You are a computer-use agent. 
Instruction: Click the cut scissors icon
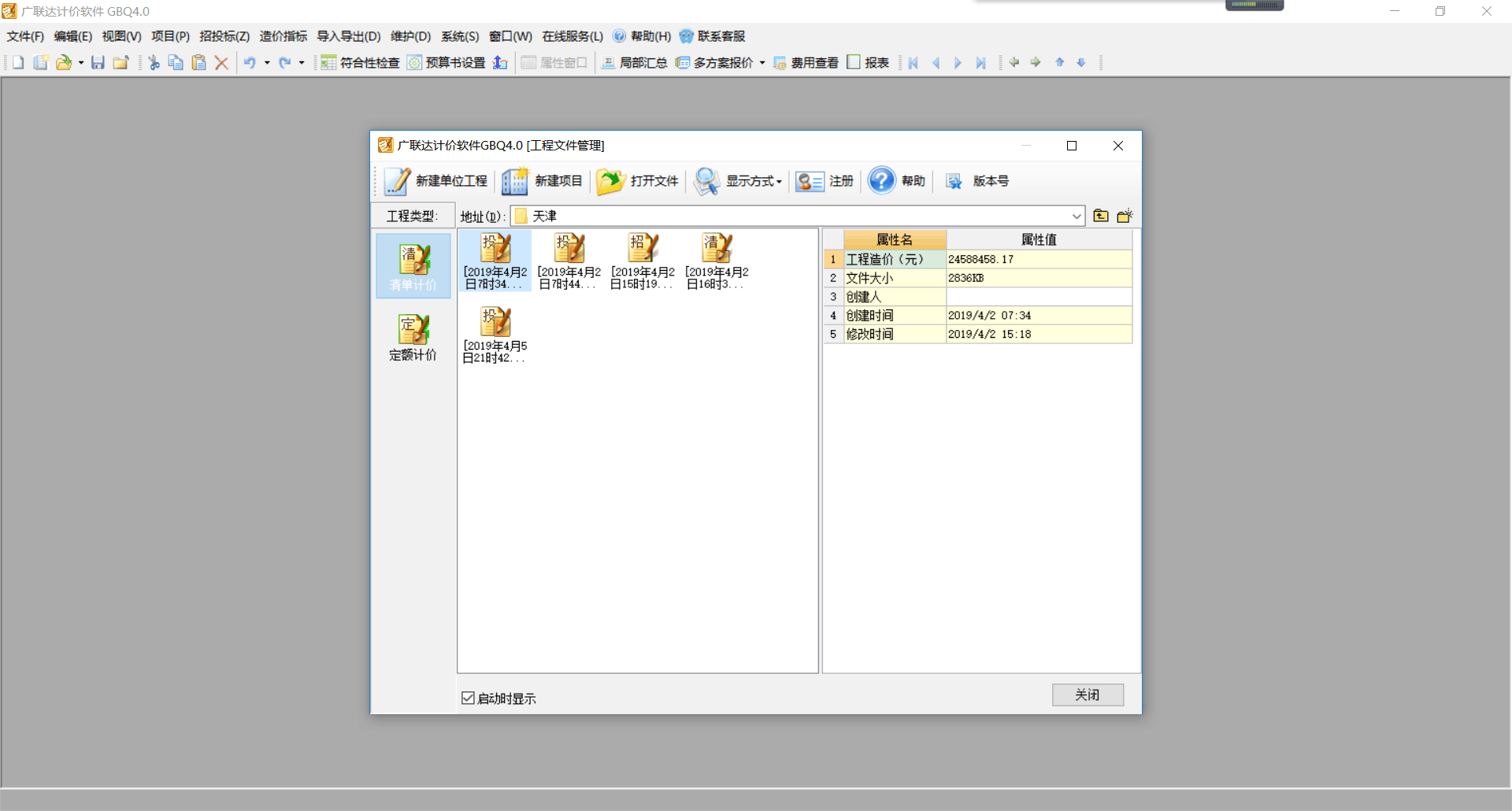(x=154, y=62)
